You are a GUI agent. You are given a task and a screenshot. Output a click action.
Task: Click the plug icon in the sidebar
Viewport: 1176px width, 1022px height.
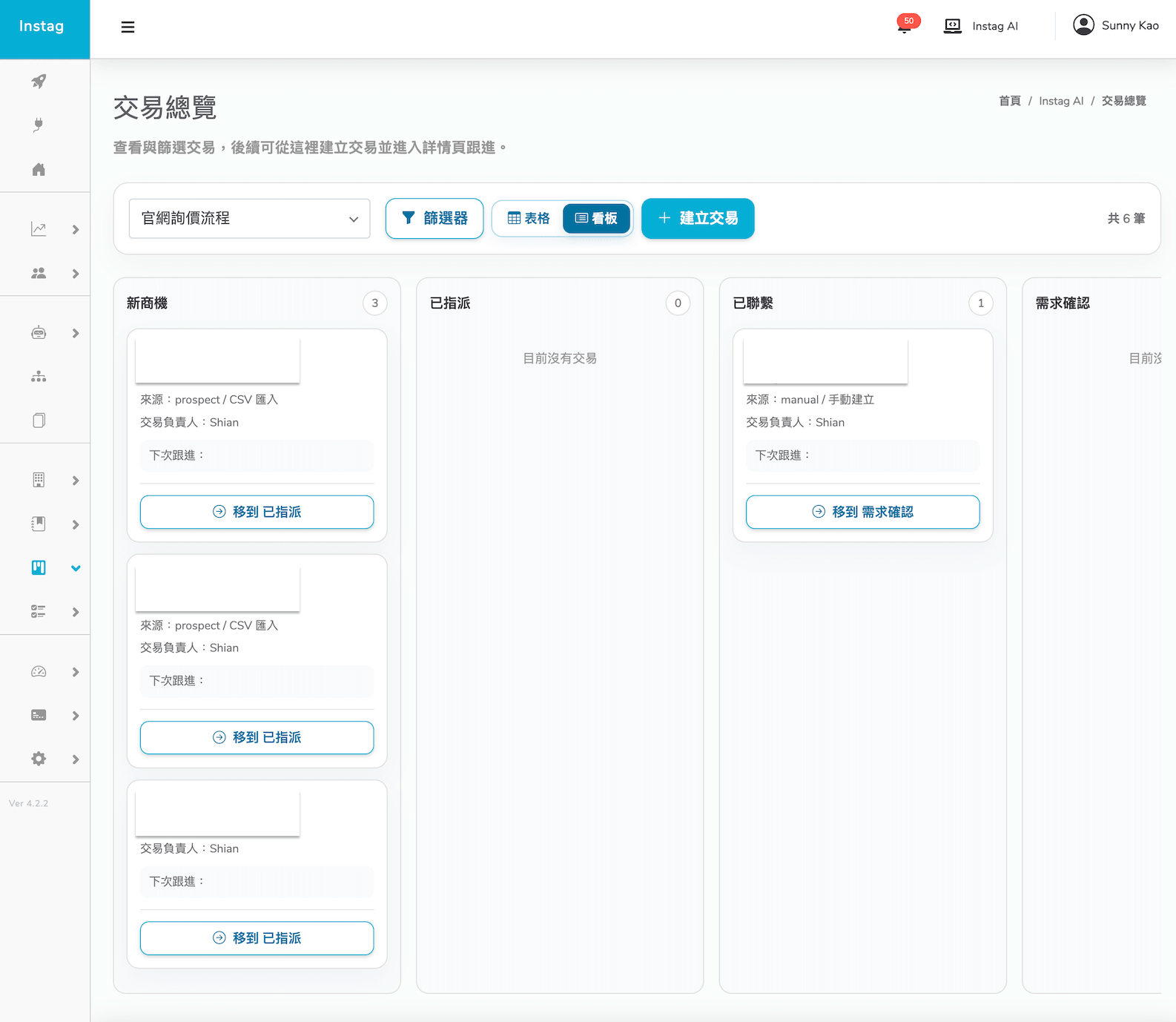pyautogui.click(x=39, y=125)
